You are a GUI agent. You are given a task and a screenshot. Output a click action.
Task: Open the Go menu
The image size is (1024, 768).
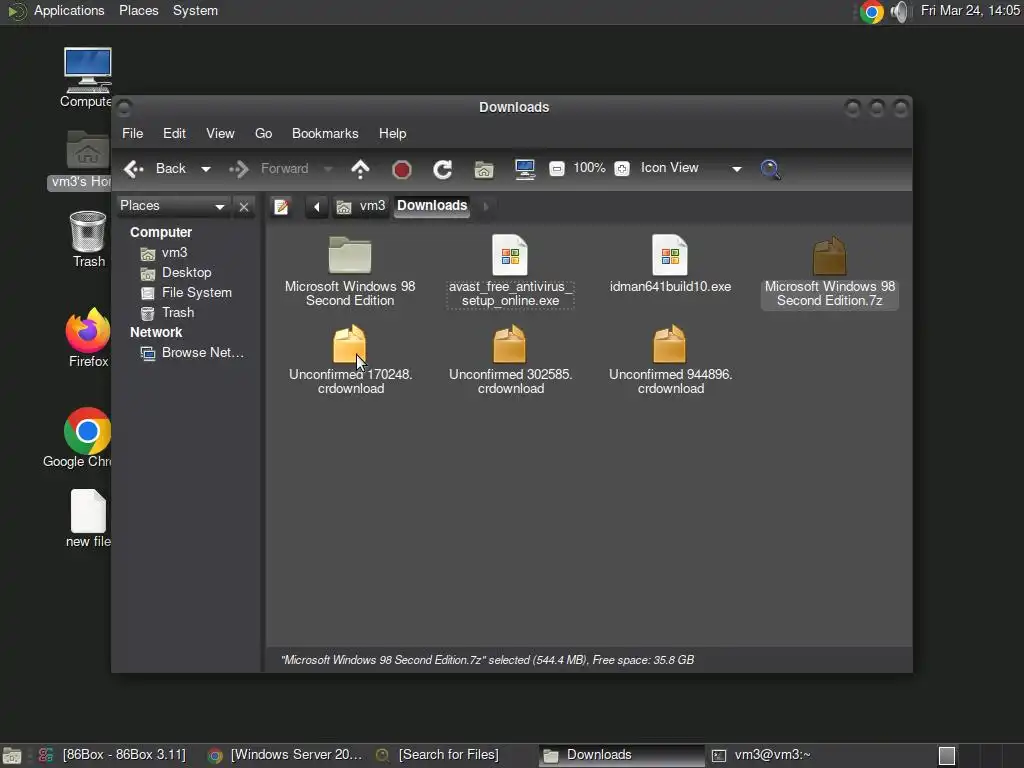(263, 133)
